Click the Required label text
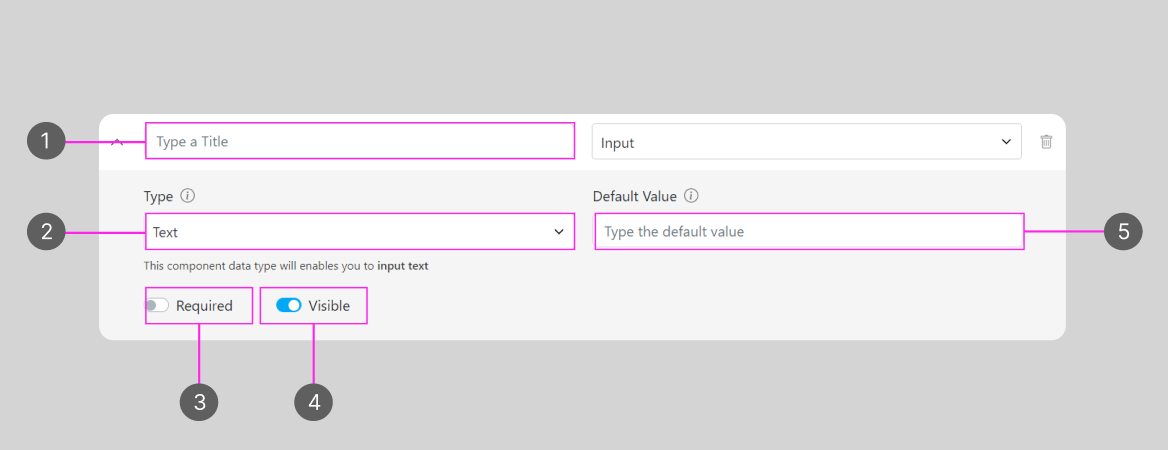Viewport: 1168px width, 450px height. pos(204,306)
